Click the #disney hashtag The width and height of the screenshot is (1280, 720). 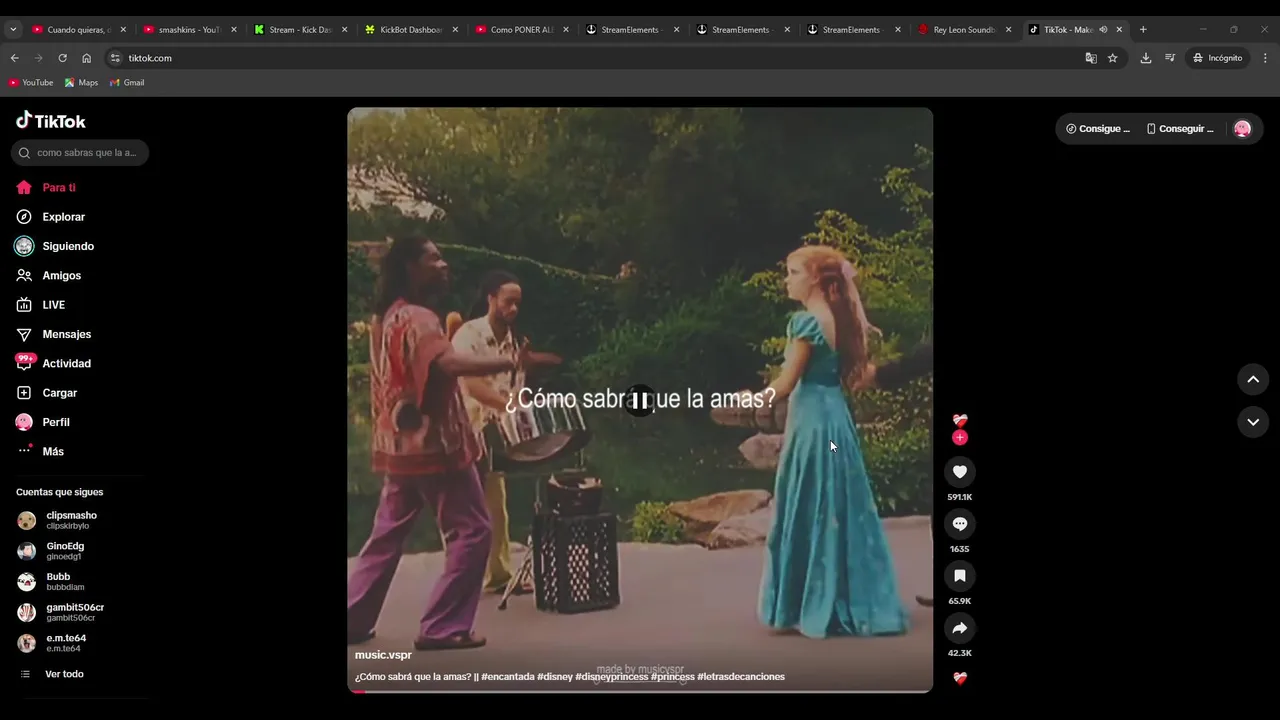[555, 677]
